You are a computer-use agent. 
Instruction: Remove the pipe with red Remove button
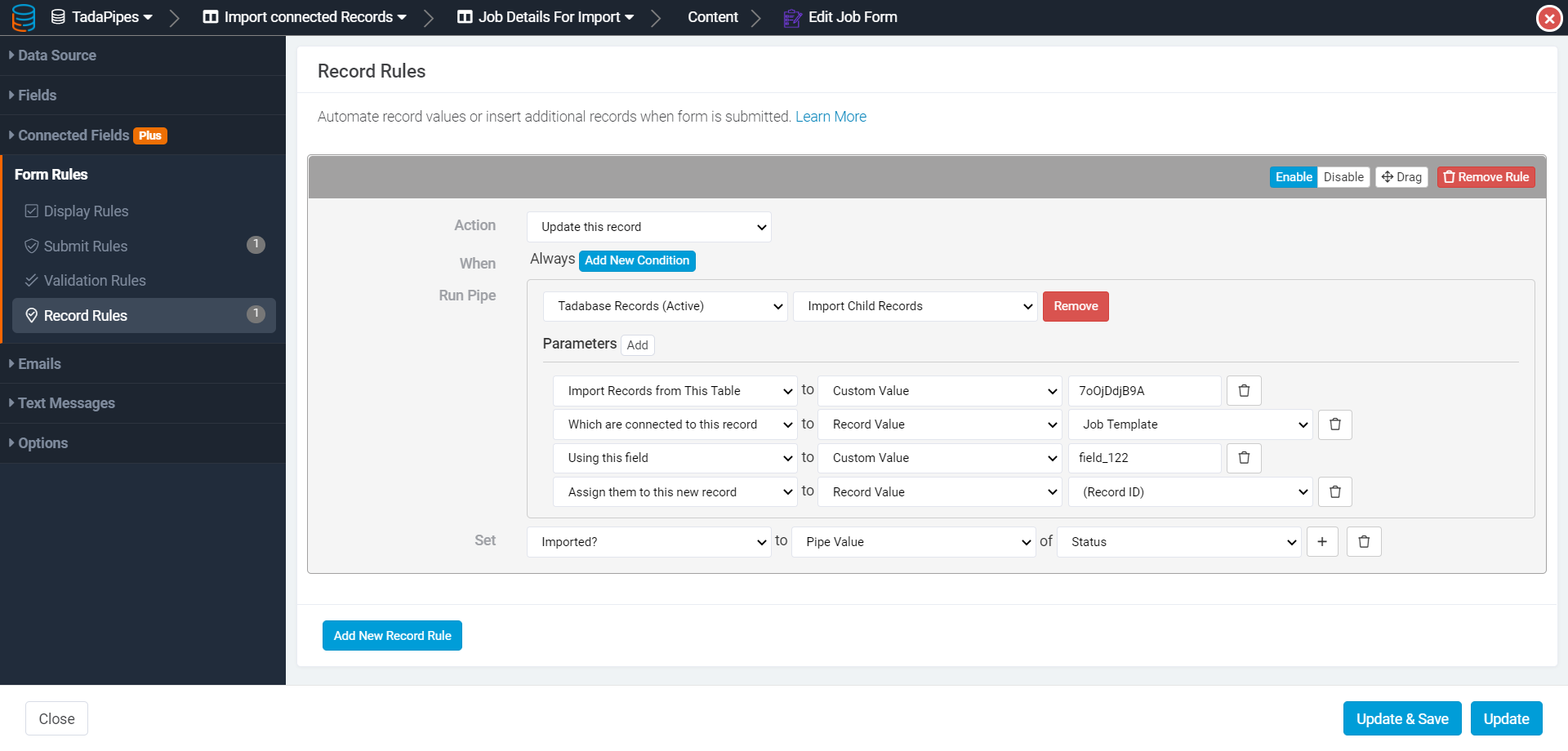click(x=1076, y=306)
